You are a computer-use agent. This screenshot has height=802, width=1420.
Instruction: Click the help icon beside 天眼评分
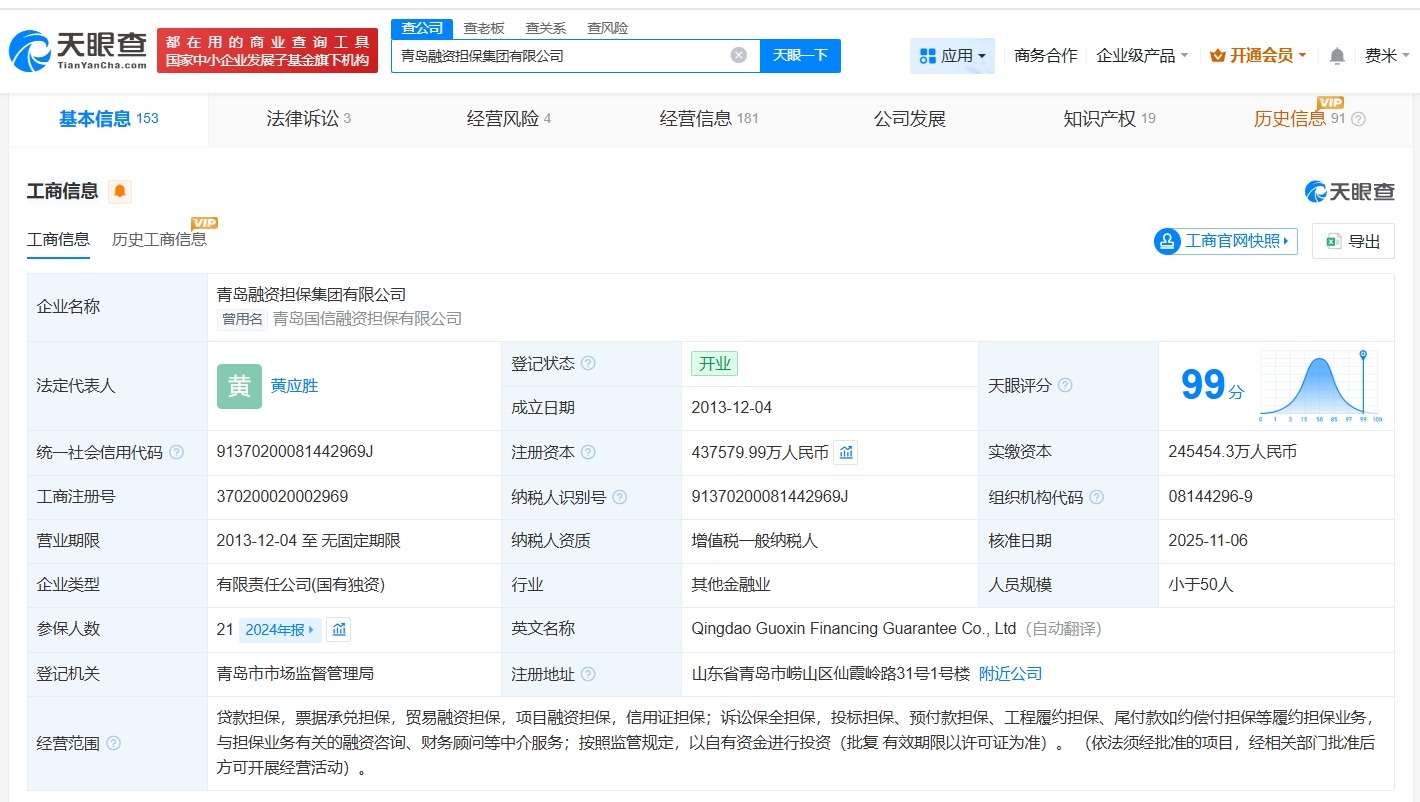[1065, 385]
